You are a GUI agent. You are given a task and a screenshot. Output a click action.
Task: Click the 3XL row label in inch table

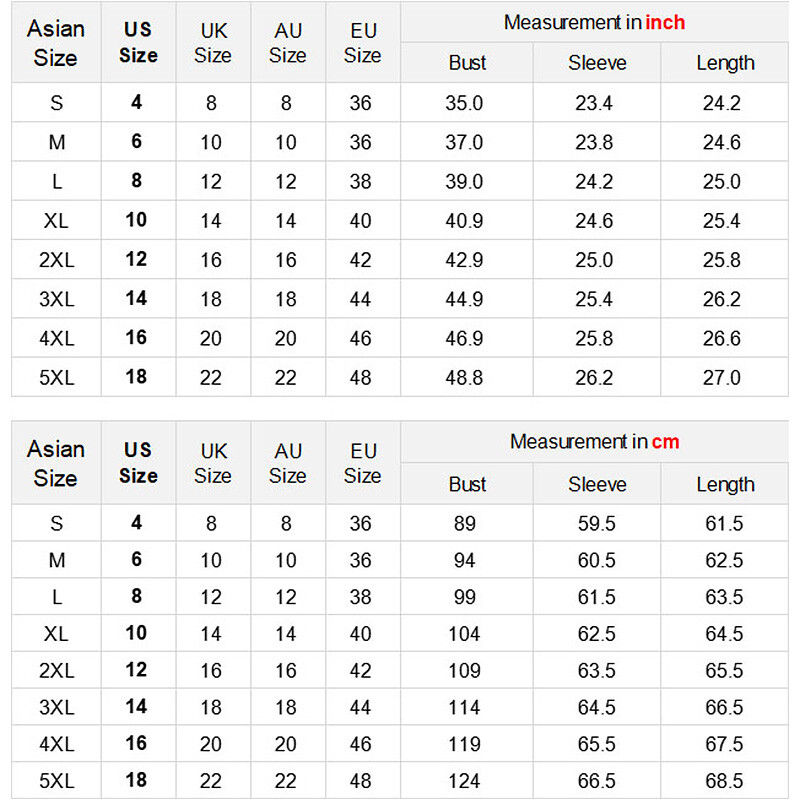click(56, 299)
